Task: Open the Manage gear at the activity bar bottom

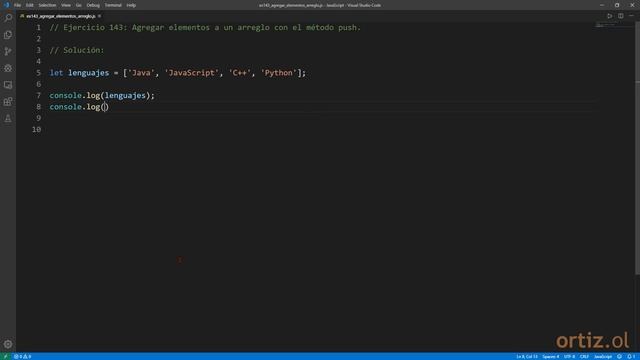Action: click(x=8, y=344)
